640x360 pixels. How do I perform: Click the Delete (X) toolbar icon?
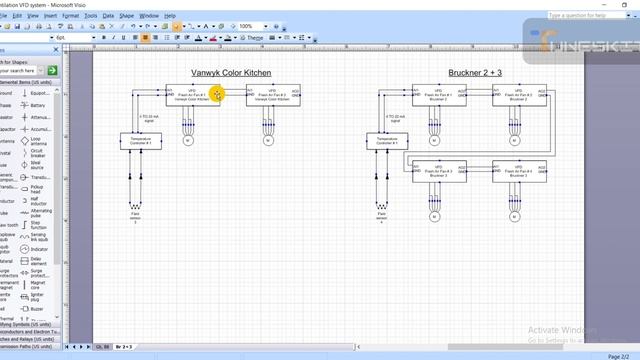click(112, 27)
